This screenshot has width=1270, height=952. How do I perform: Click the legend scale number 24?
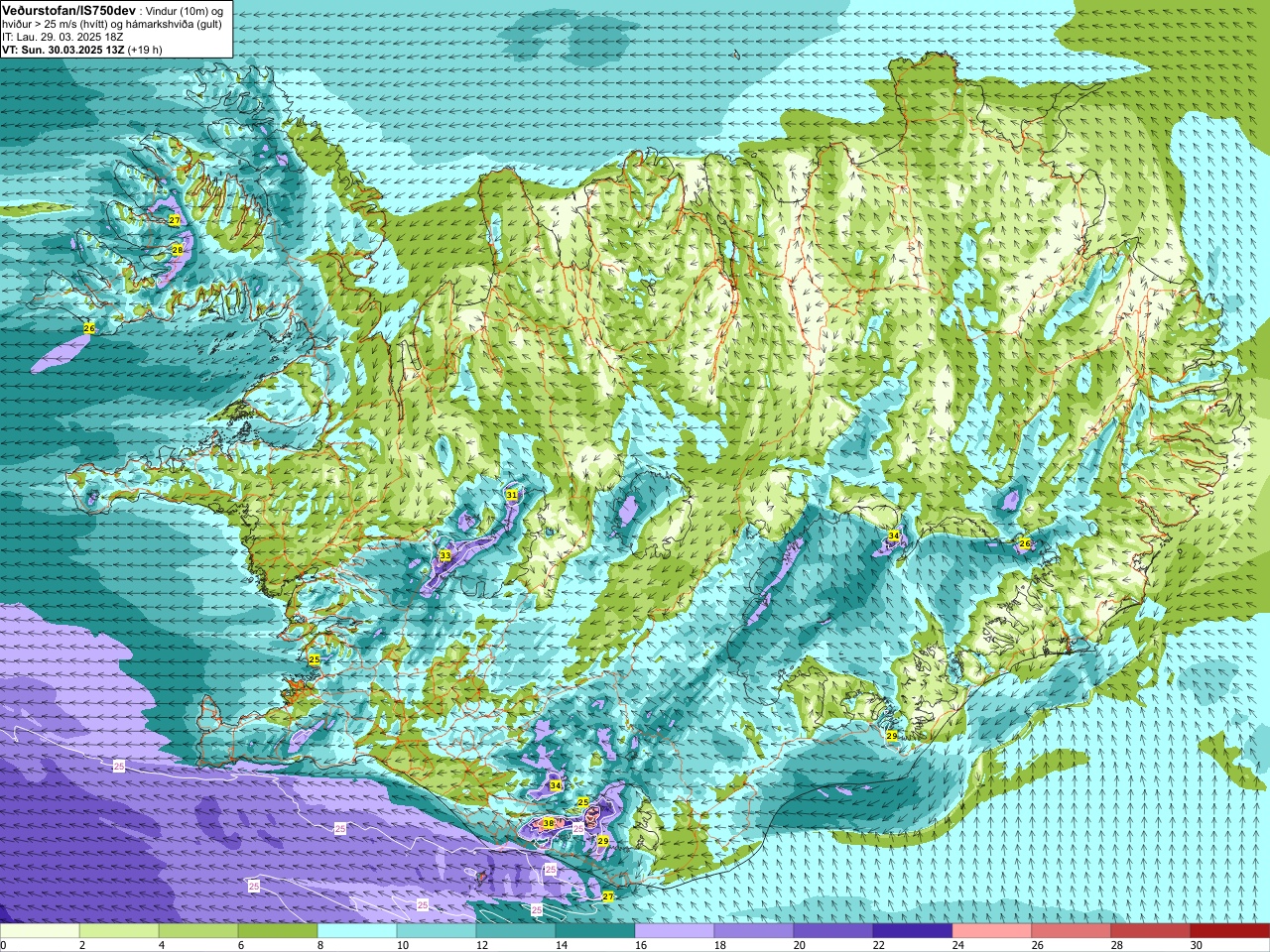pos(958,945)
